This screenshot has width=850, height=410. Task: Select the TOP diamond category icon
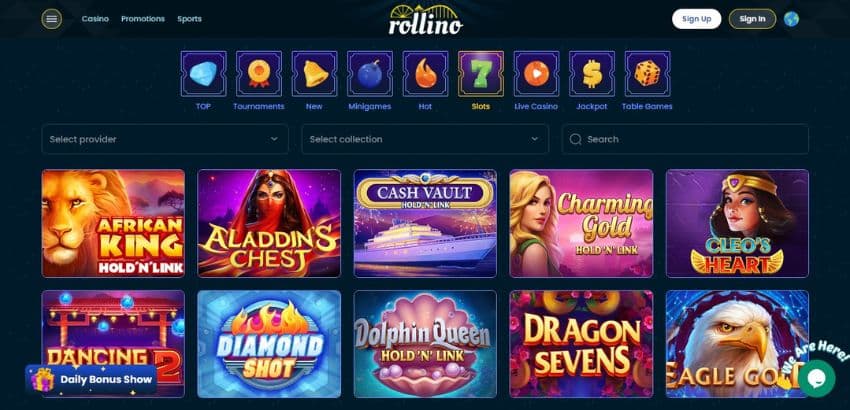point(203,74)
